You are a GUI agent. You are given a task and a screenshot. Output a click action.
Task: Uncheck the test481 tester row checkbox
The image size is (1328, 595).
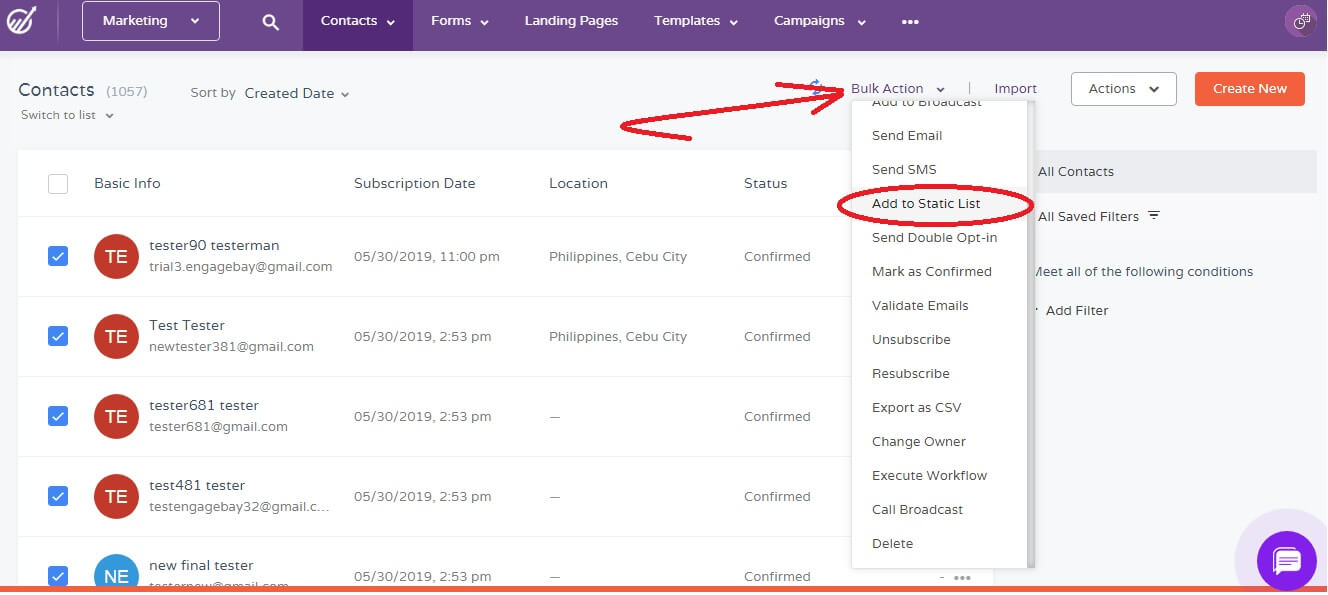pos(58,497)
